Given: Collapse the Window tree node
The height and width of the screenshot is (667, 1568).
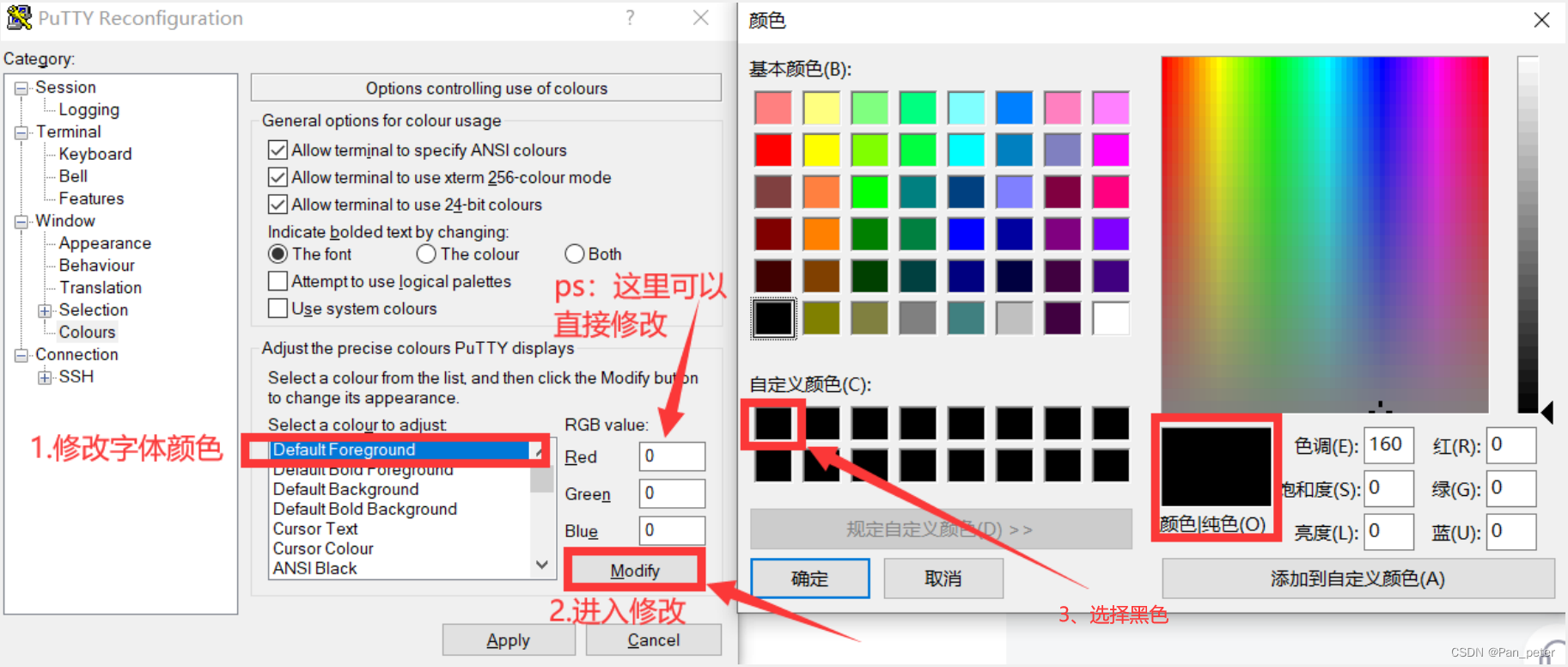Looking at the screenshot, I should click(x=21, y=222).
